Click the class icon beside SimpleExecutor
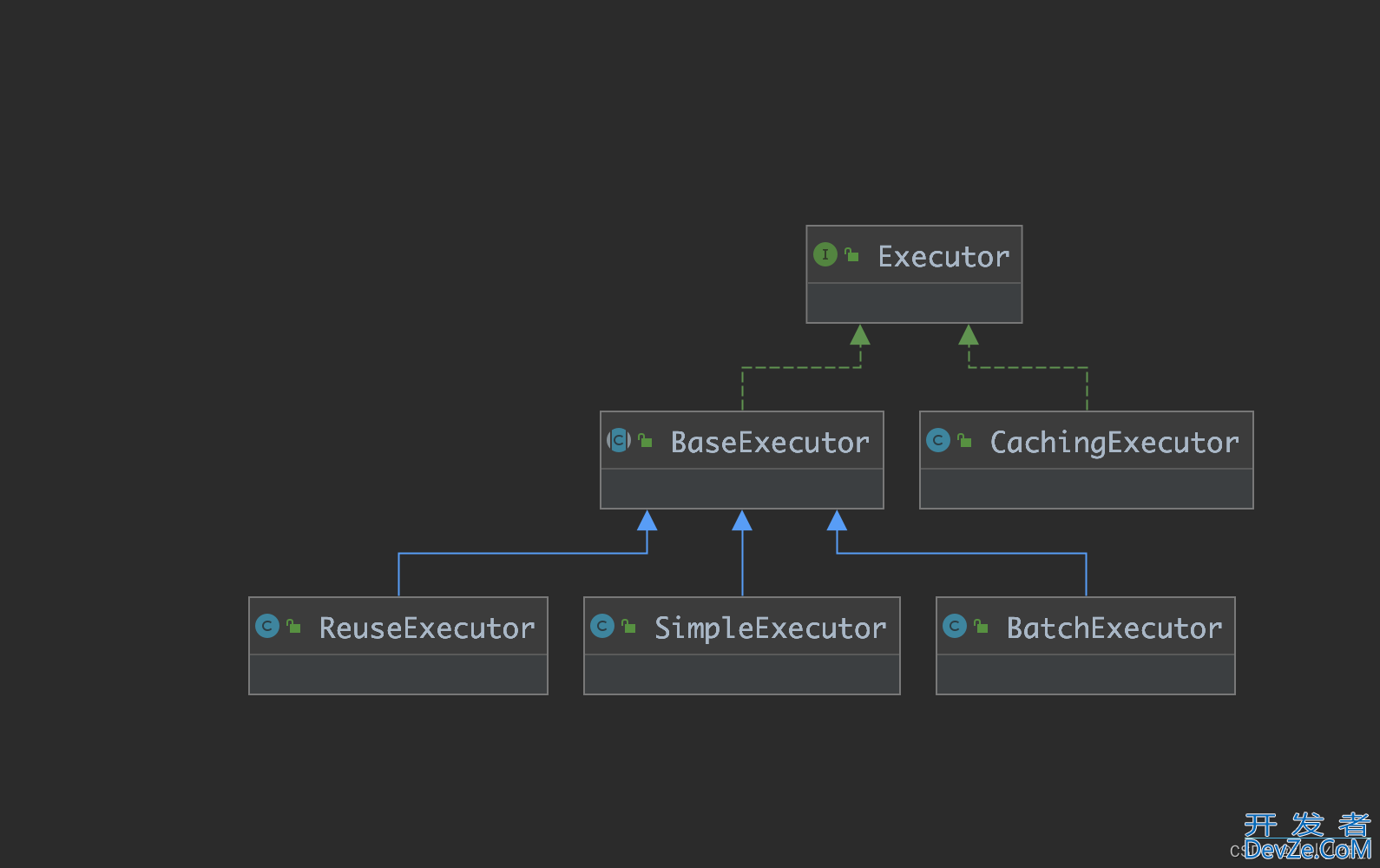1380x868 pixels. (x=602, y=626)
